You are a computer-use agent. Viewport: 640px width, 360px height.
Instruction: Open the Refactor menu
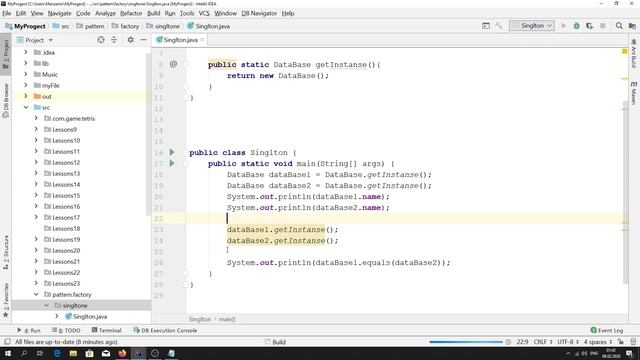131,13
